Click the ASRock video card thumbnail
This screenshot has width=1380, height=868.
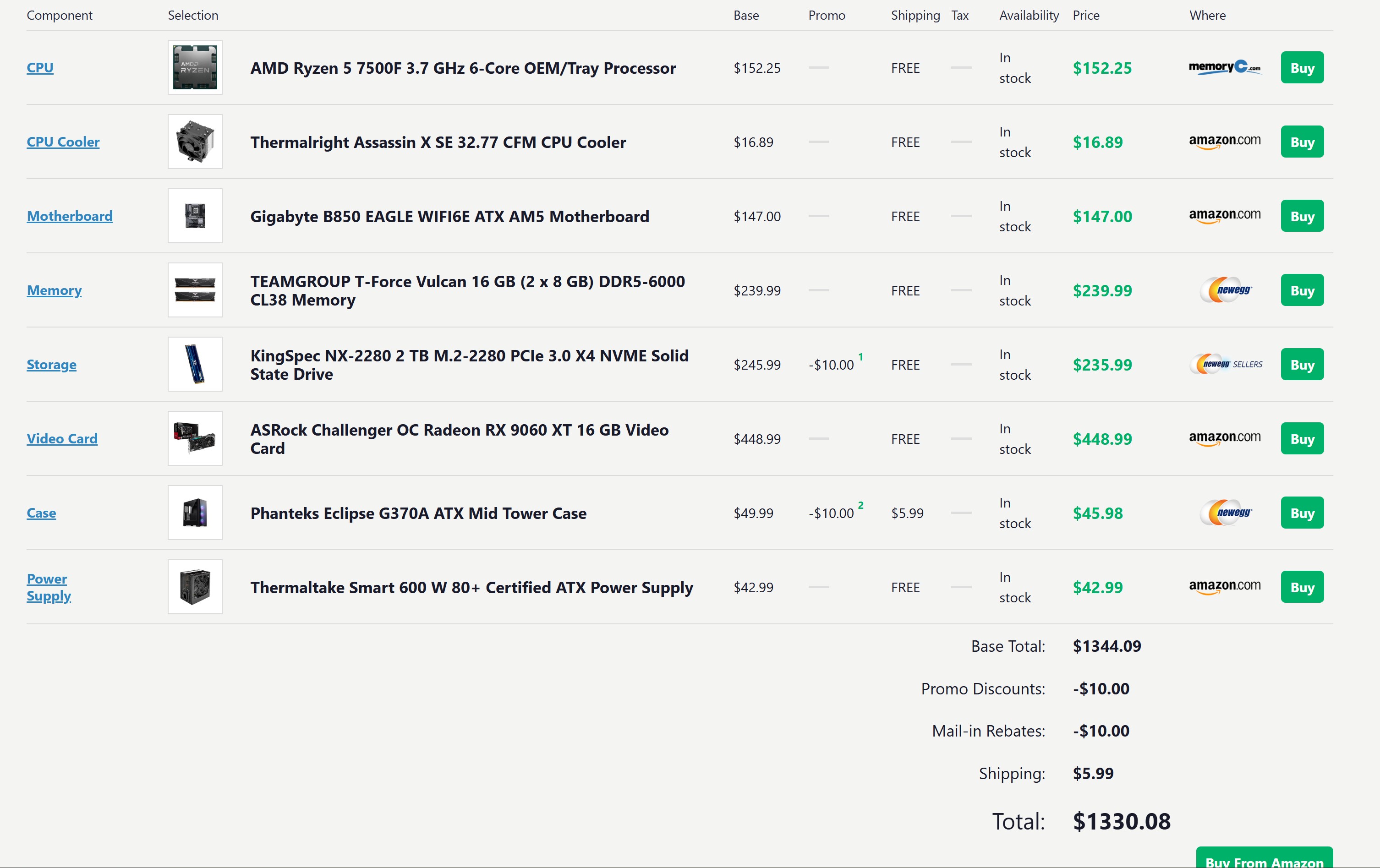tap(195, 438)
